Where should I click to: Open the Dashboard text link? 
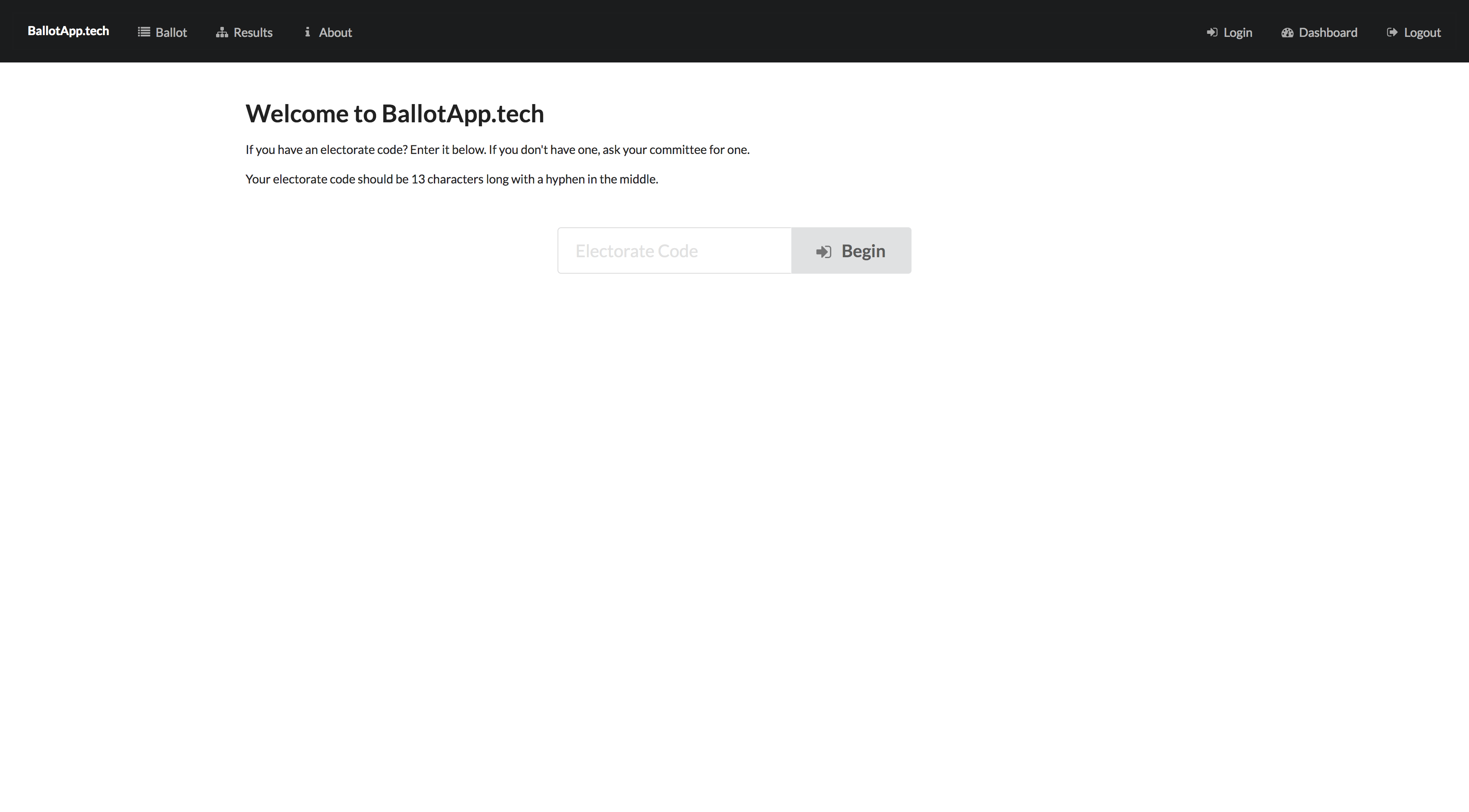click(1328, 33)
